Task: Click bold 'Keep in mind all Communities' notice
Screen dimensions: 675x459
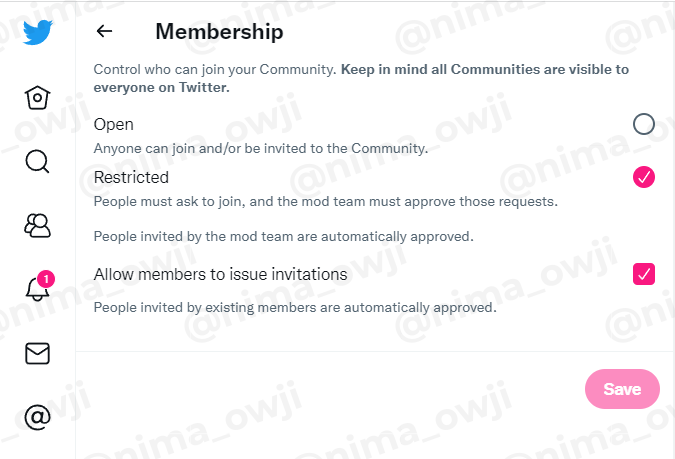Action: 361,78
